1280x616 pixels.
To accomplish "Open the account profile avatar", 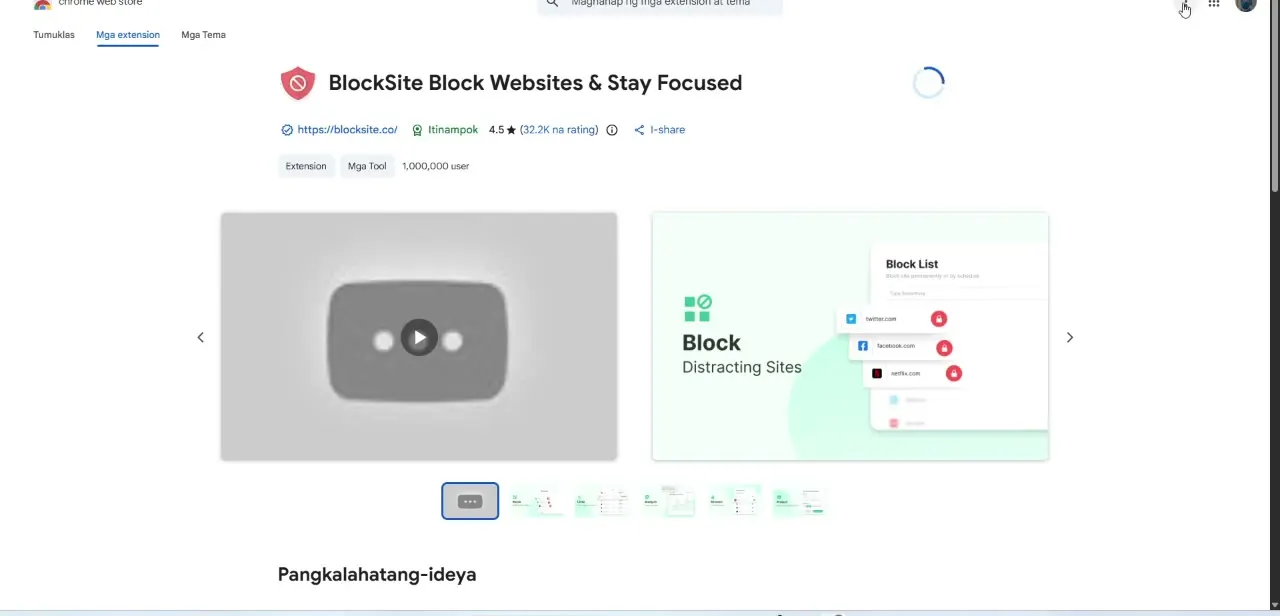I will [1246, 4].
